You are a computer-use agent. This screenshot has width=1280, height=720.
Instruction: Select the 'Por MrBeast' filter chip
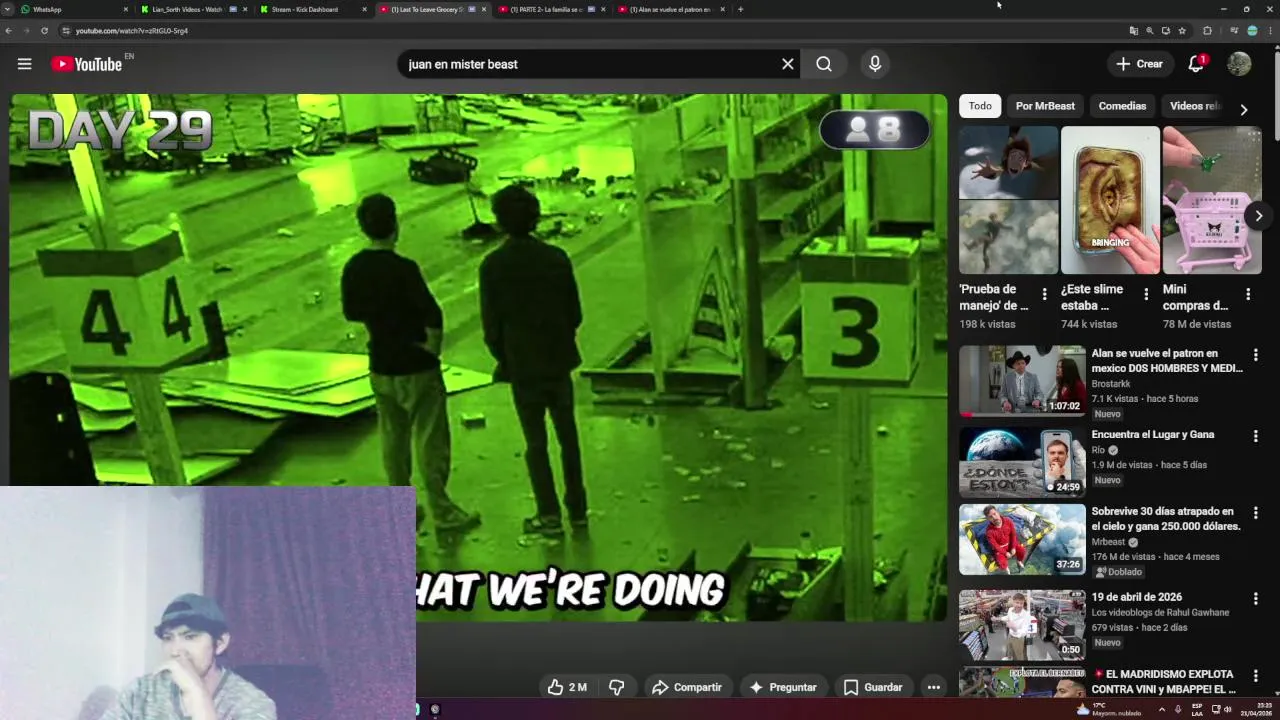(x=1045, y=106)
